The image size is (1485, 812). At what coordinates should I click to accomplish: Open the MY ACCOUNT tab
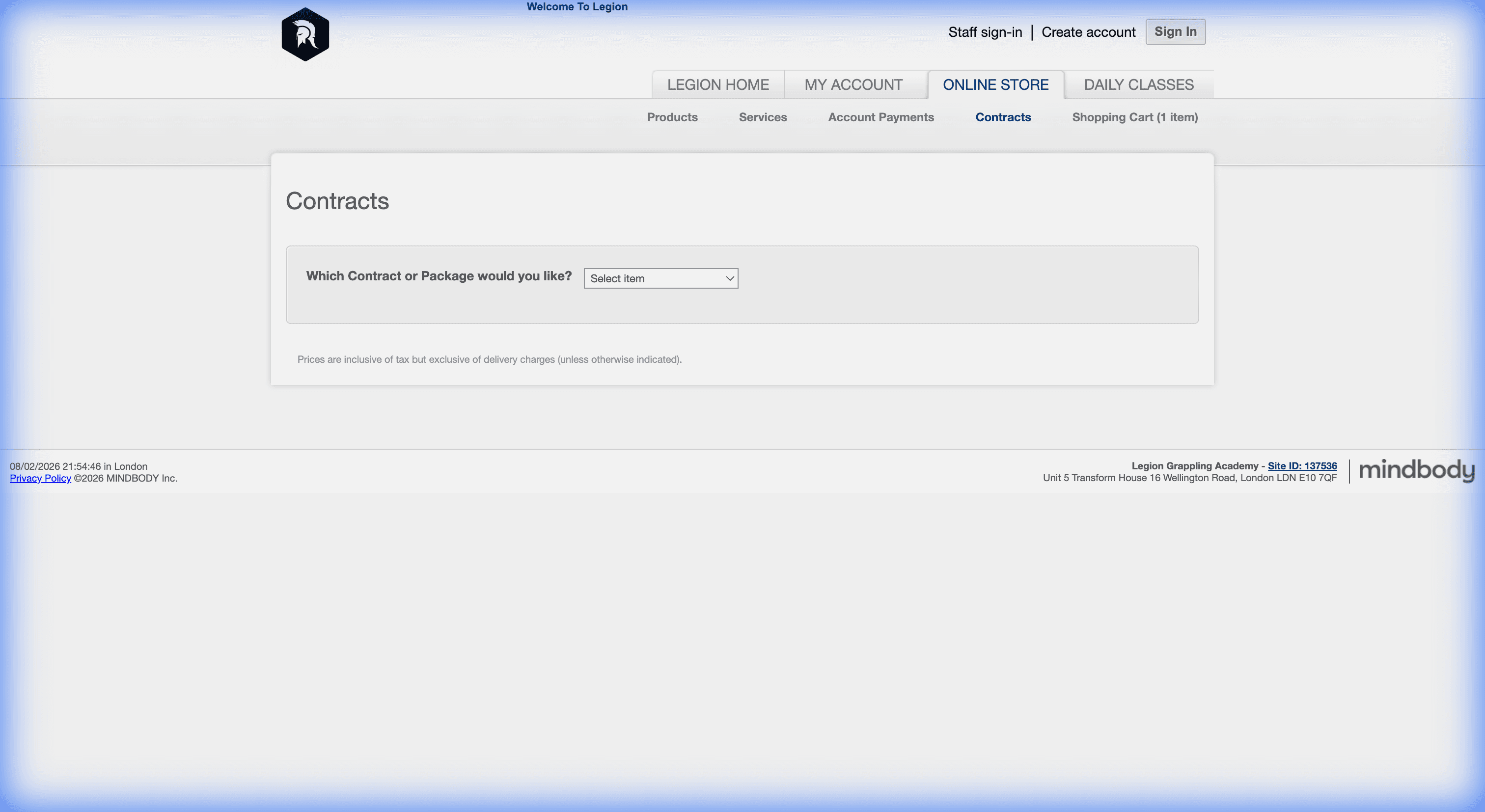(x=853, y=85)
